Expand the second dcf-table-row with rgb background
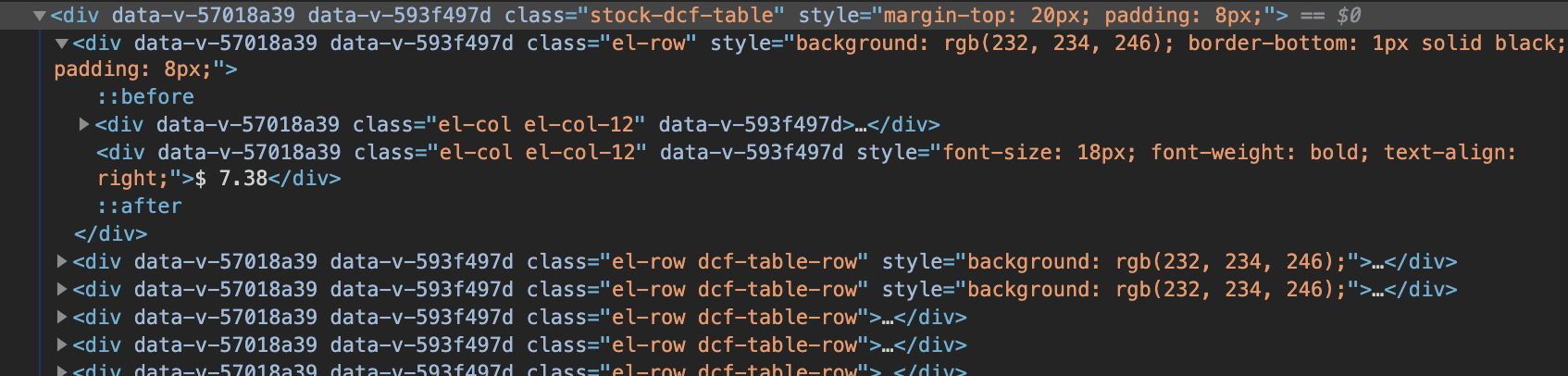Screen dimensions: 1568x376 tap(62, 290)
